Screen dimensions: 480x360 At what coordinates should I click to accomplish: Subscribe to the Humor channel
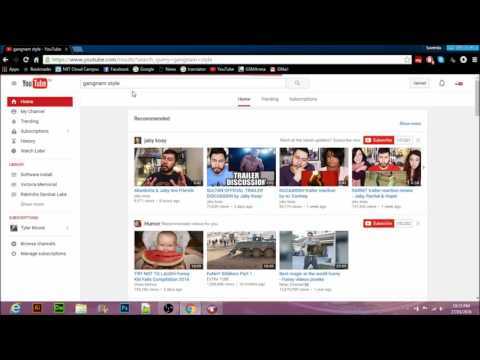click(x=379, y=223)
